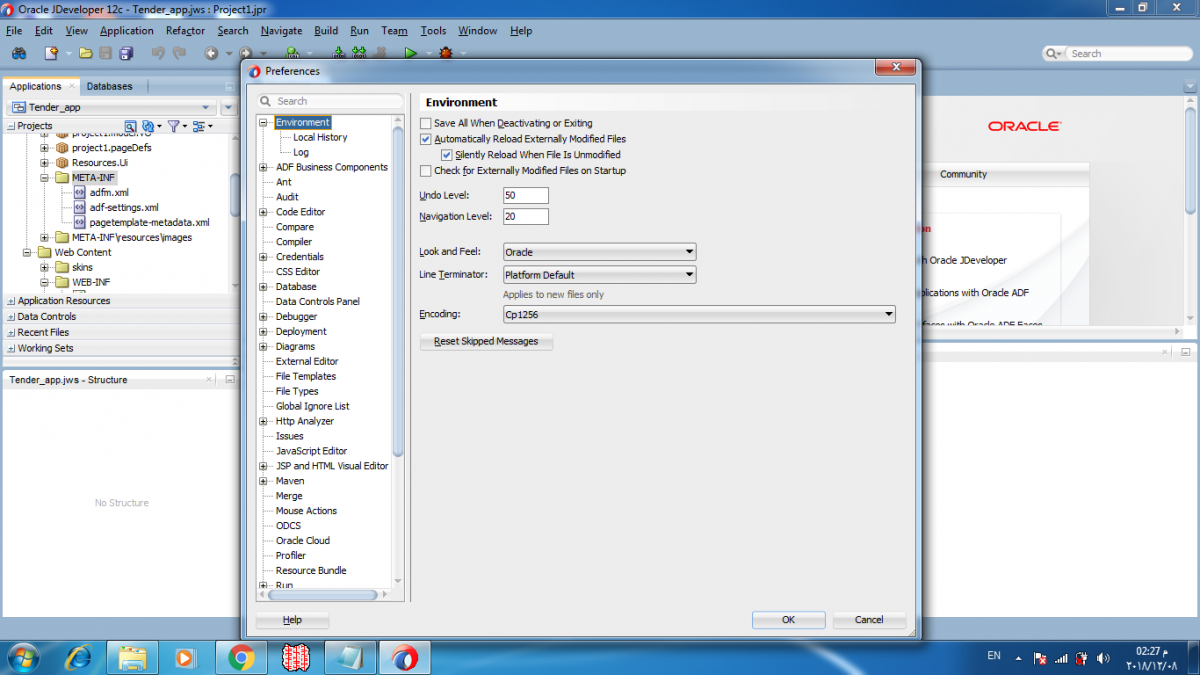This screenshot has width=1200, height=675.
Task: Click OK in the Preferences dialog
Action: (788, 620)
